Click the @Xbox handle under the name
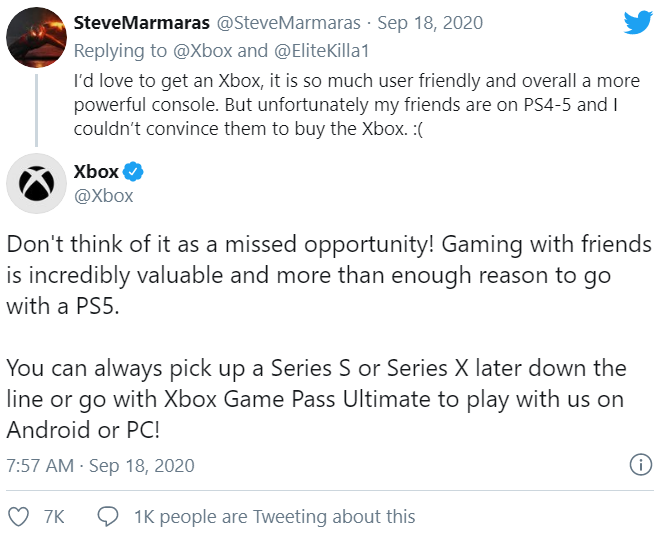The height and width of the screenshot is (533, 660). [104, 196]
